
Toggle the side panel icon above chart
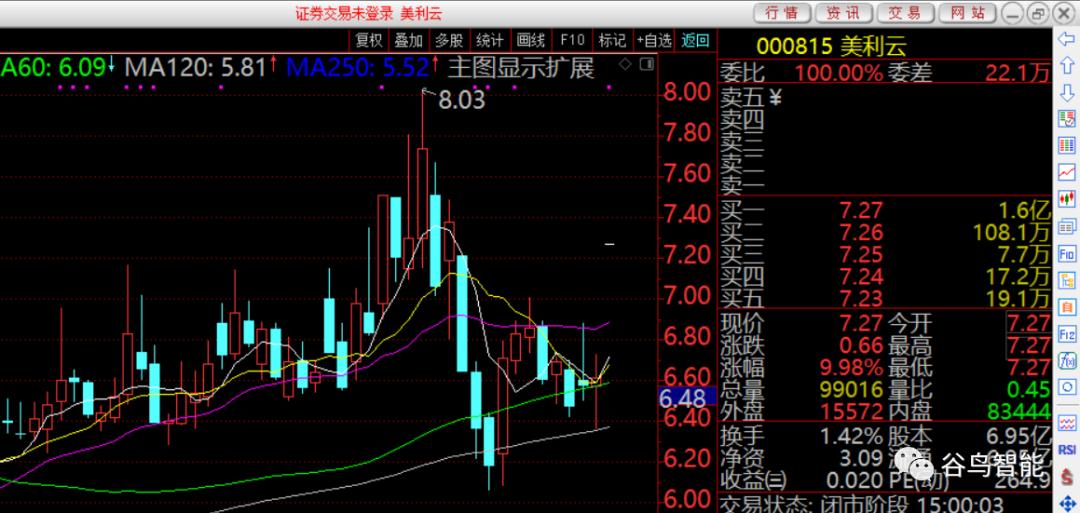(646, 65)
